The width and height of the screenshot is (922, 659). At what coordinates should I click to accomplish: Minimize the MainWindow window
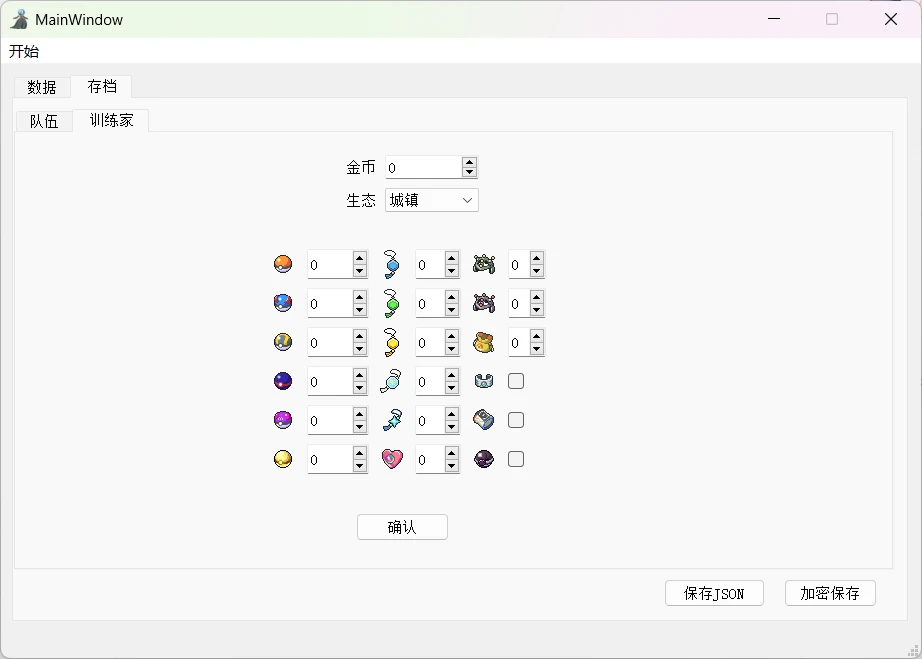(774, 19)
